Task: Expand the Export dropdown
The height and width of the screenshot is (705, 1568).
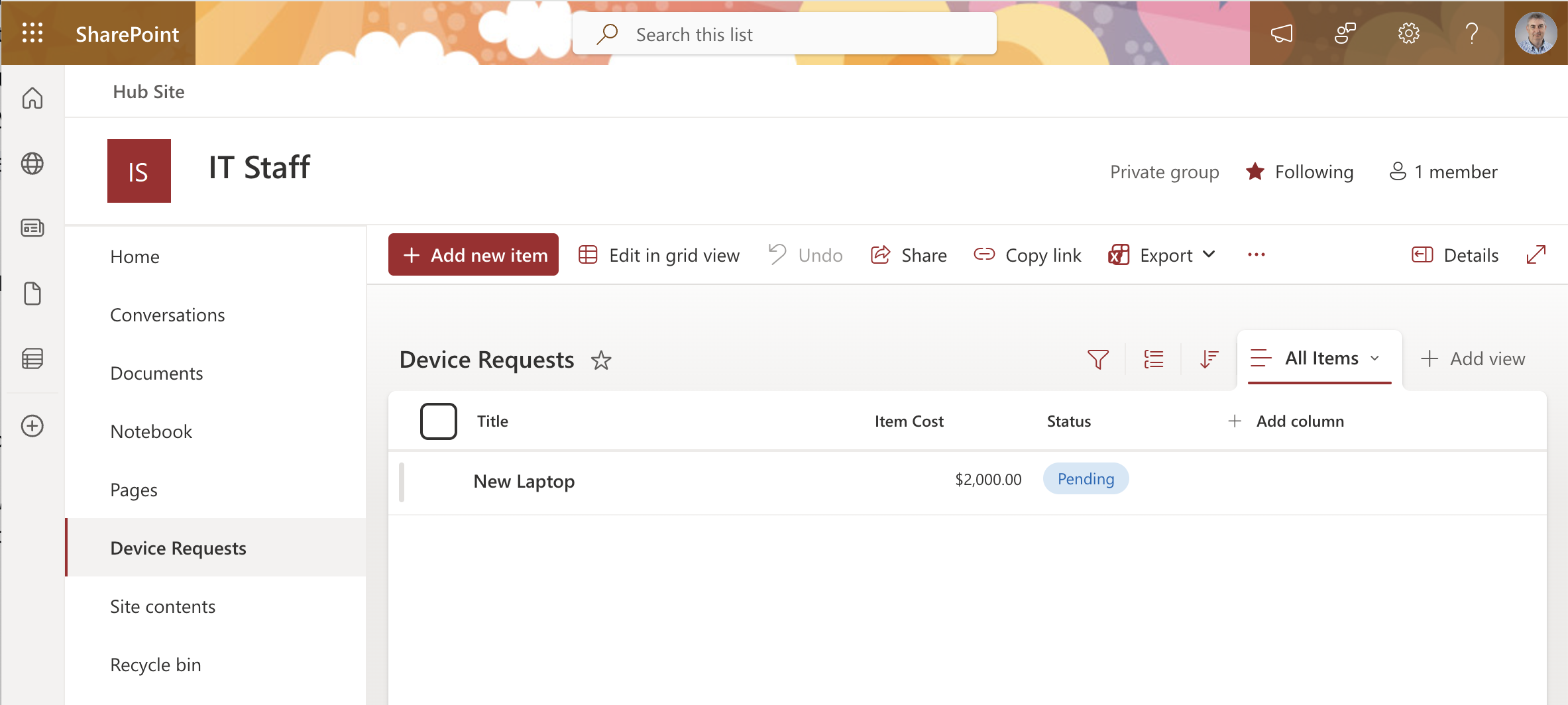Action: pyautogui.click(x=1162, y=255)
